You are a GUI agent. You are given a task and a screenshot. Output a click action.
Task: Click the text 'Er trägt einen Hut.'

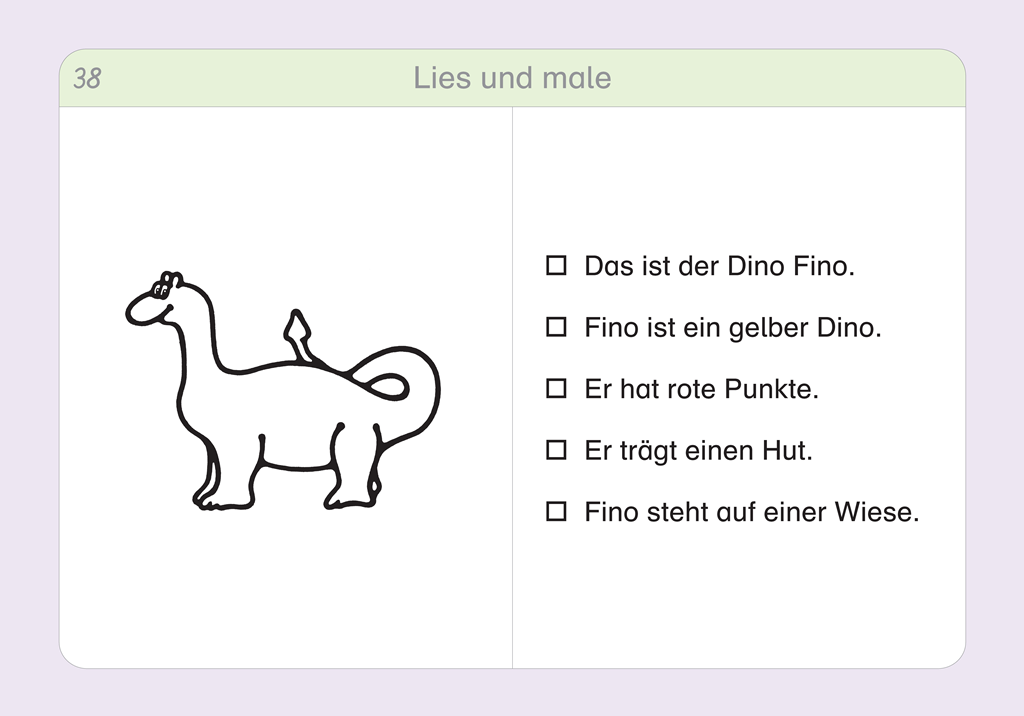click(698, 451)
